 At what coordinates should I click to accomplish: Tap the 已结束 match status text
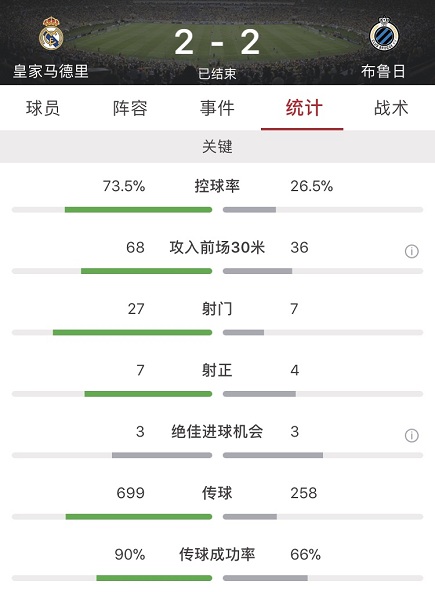[x=217, y=74]
